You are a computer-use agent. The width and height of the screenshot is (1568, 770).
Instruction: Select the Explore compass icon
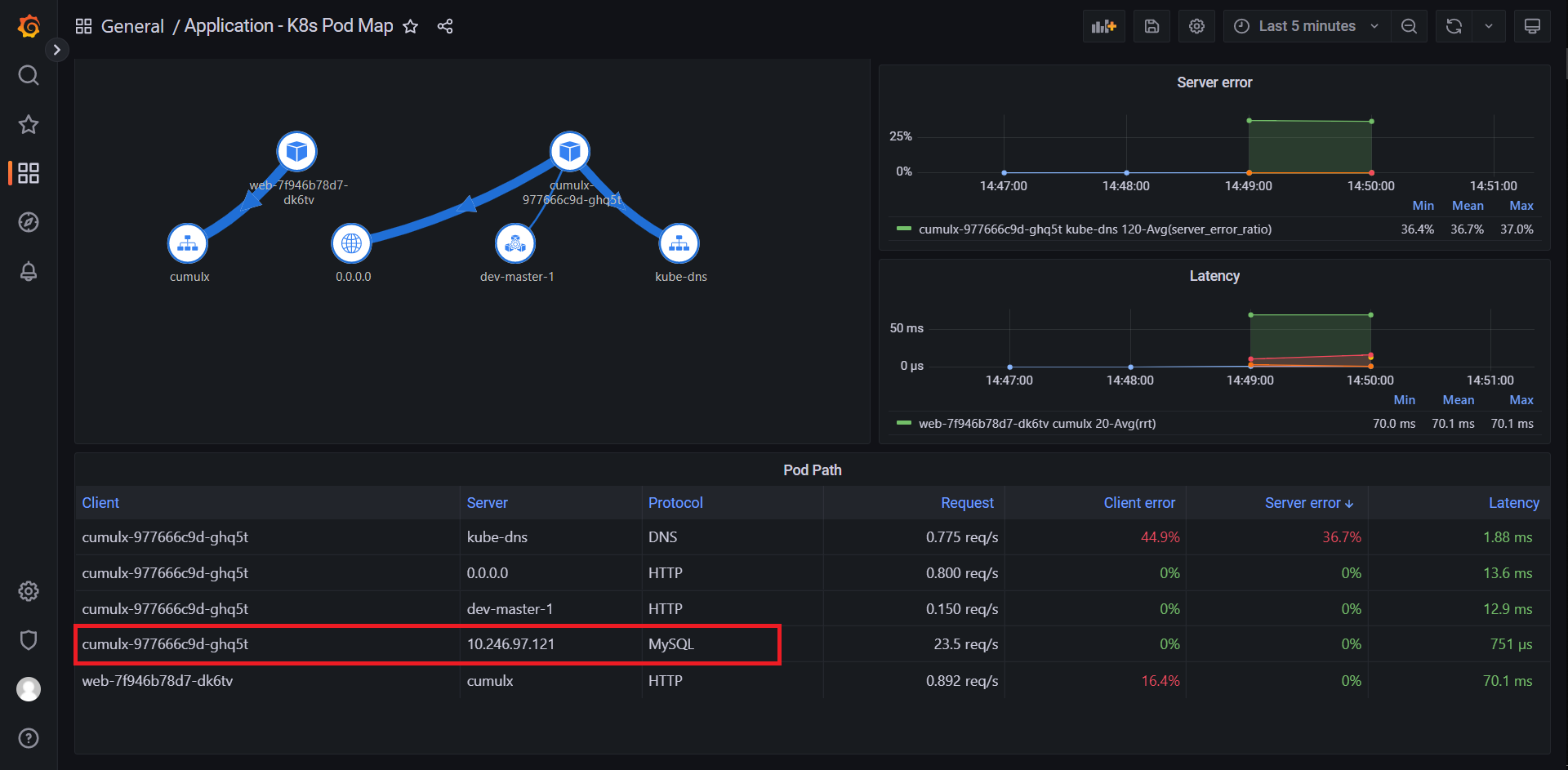point(28,221)
